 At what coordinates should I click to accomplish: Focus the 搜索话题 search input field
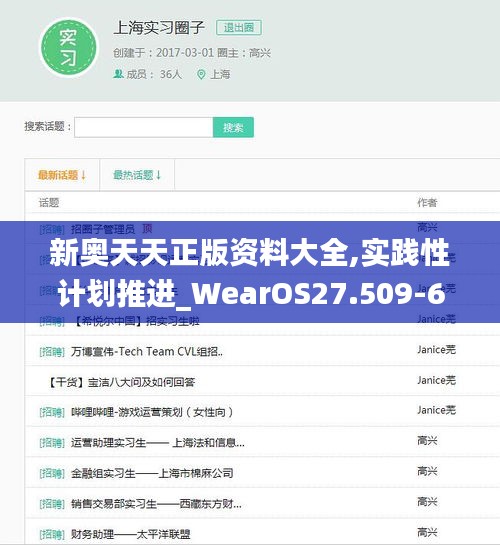point(144,127)
